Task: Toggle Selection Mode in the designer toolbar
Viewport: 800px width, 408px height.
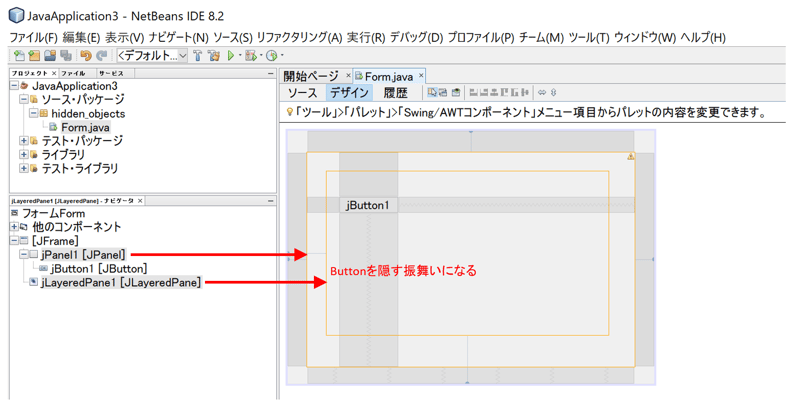Action: pyautogui.click(x=432, y=92)
